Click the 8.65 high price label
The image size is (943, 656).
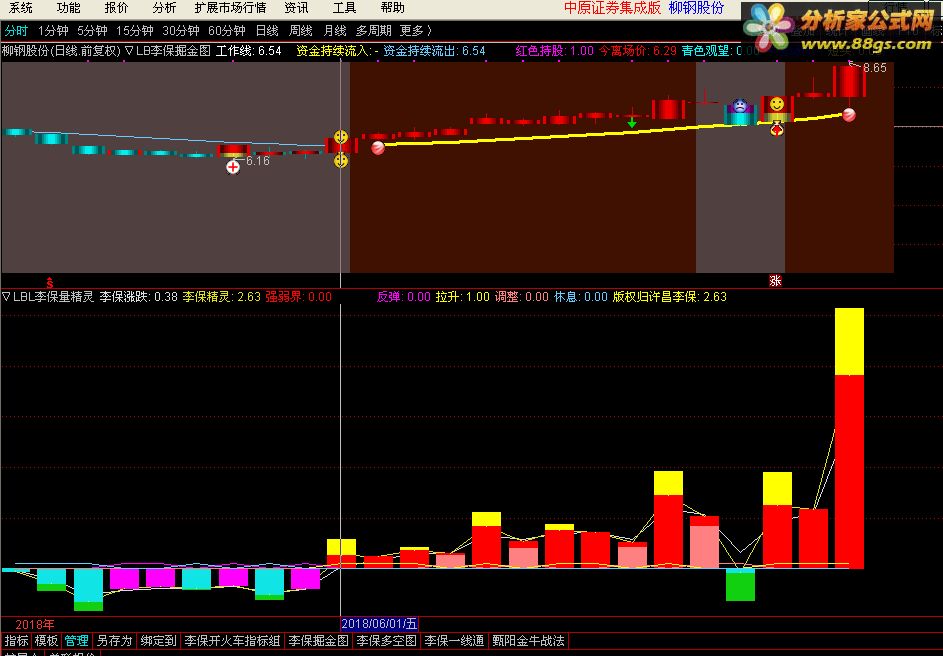pos(874,68)
